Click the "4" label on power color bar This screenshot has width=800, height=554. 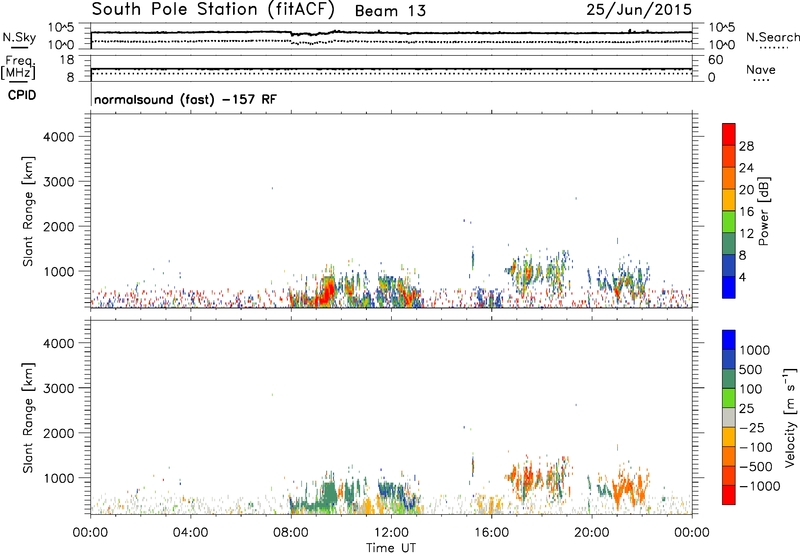[x=743, y=278]
